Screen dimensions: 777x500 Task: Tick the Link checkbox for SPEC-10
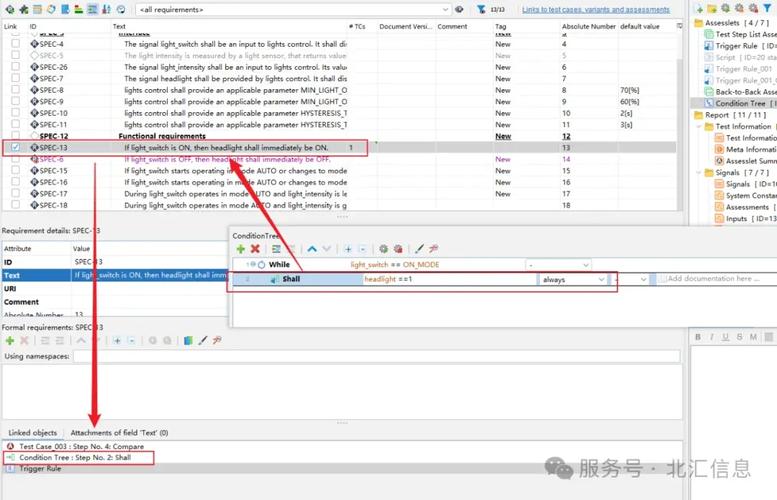pyautogui.click(x=15, y=113)
